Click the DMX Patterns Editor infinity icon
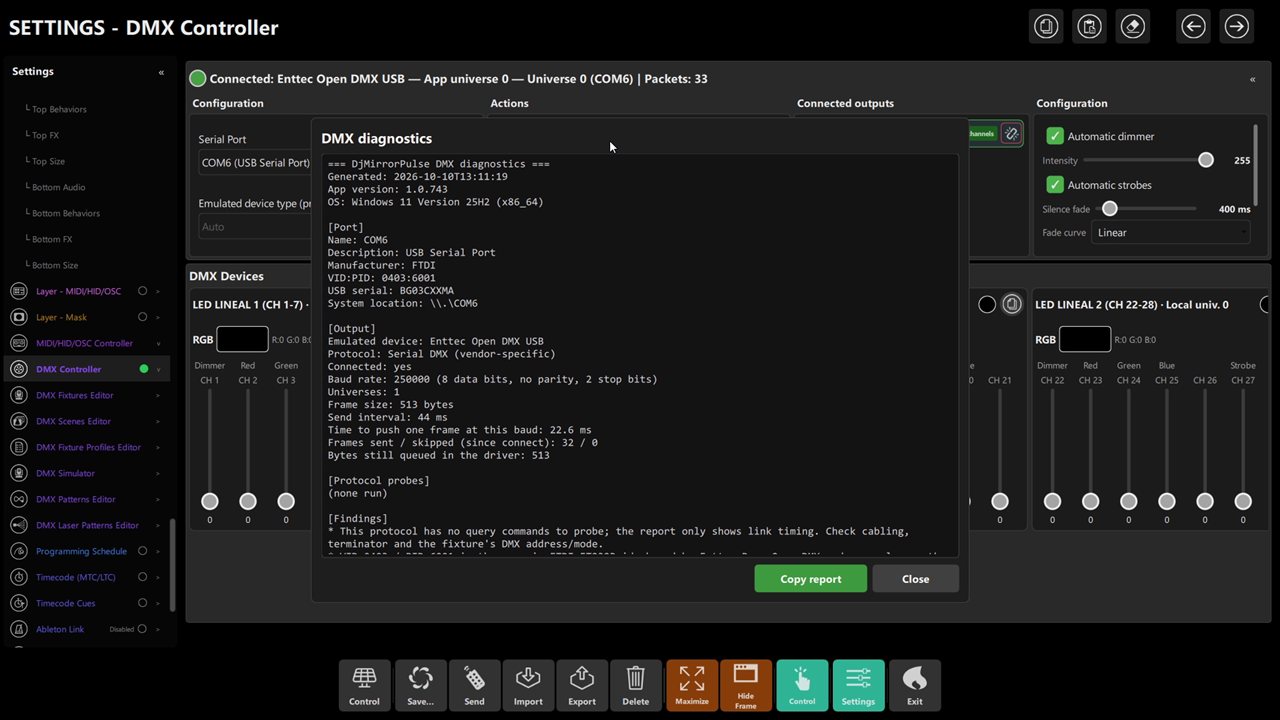Viewport: 1280px width, 720px height. click(18, 499)
